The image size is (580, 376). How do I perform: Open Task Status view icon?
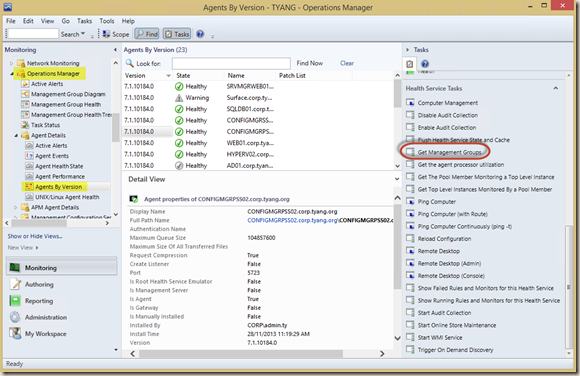pyautogui.click(x=25, y=125)
